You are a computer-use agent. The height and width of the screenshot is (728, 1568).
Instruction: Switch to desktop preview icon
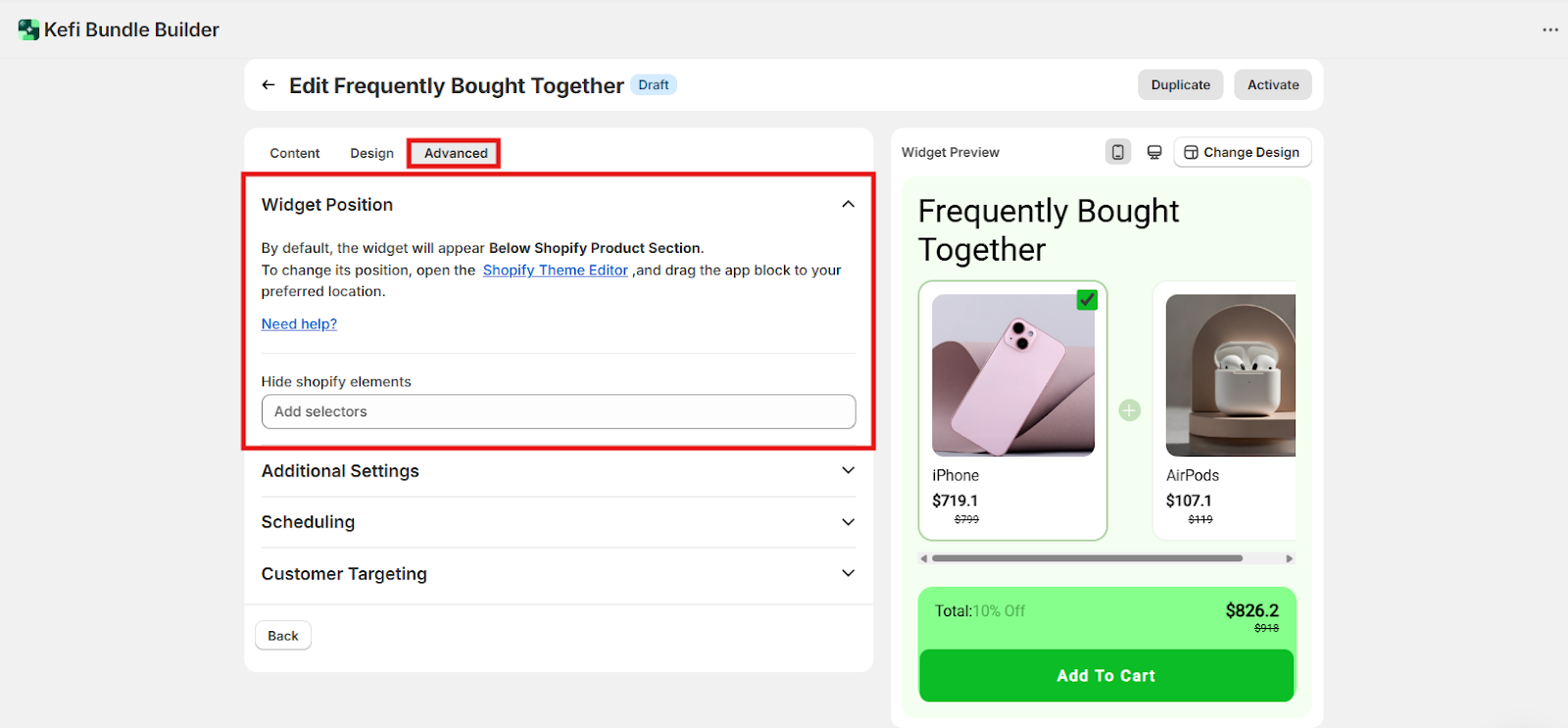point(1154,152)
